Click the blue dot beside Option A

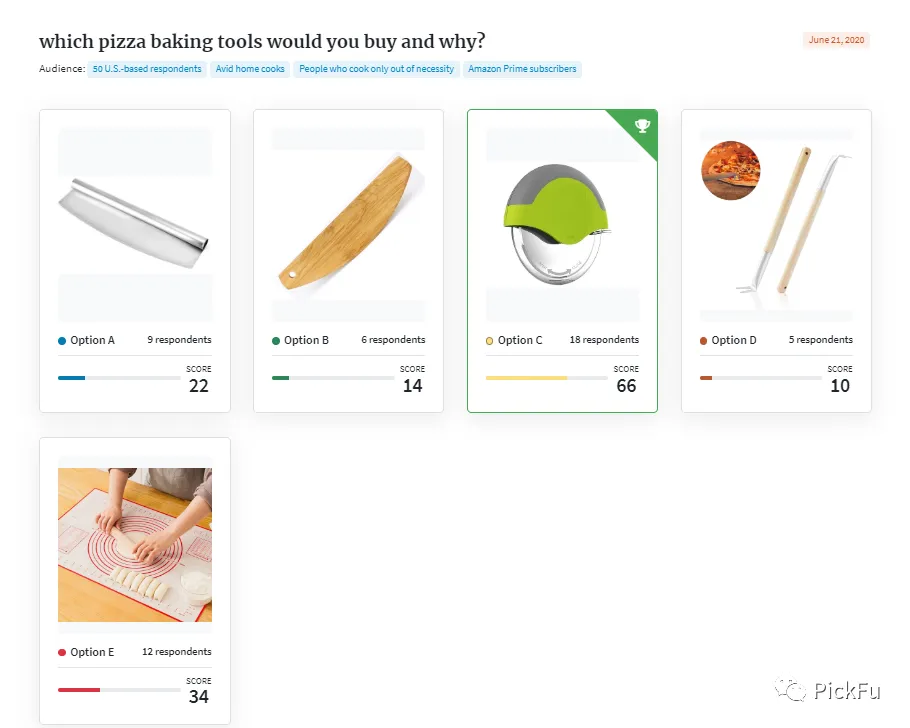[x=62, y=341]
